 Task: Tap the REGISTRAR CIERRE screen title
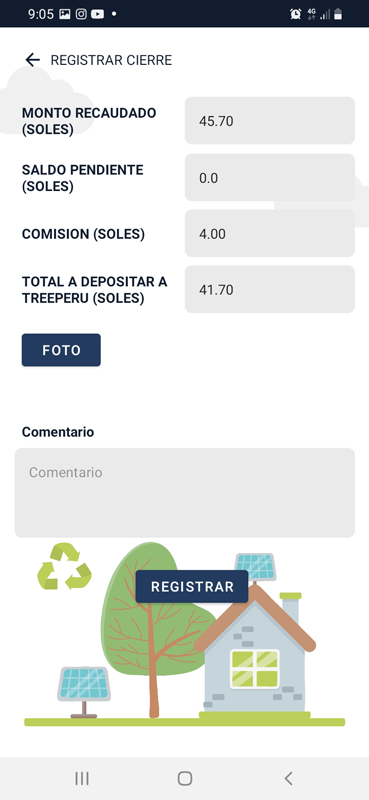point(111,60)
